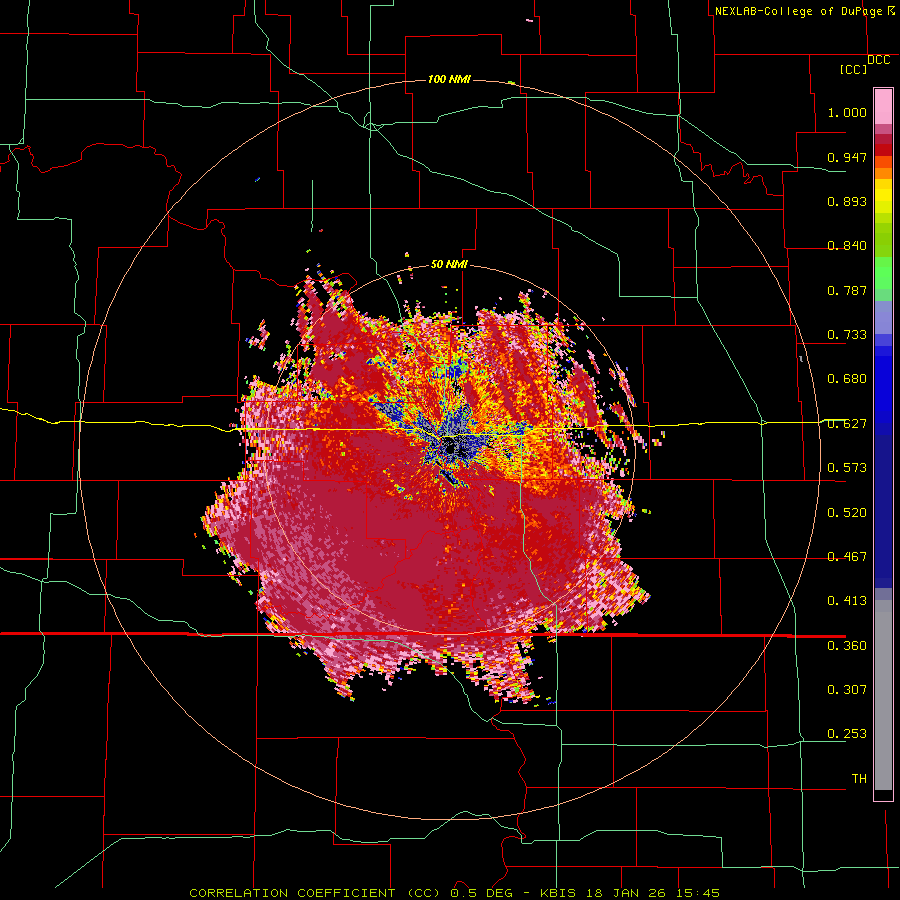
Task: Click the gray low-value color bar segment
Action: pos(883,695)
